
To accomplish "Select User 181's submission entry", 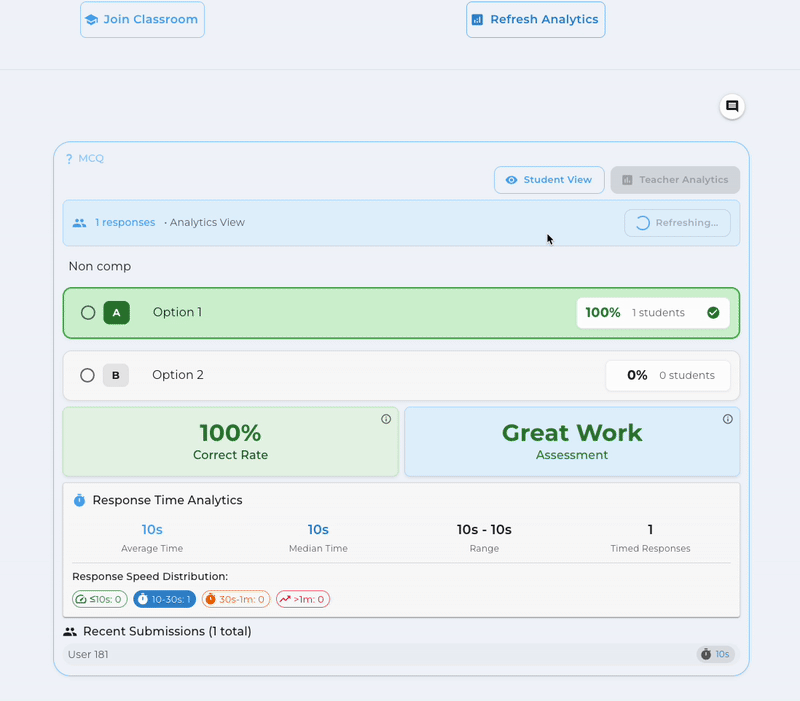I will coord(400,654).
